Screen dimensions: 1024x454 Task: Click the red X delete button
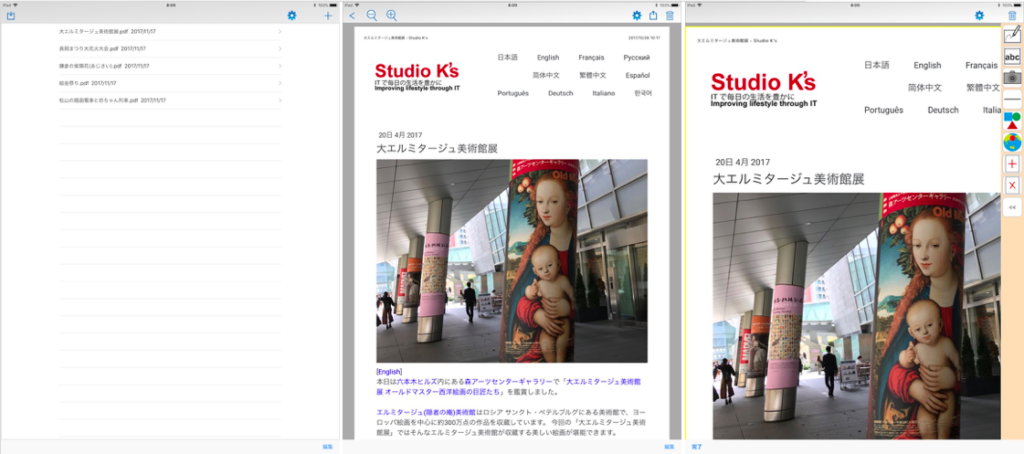(1012, 186)
